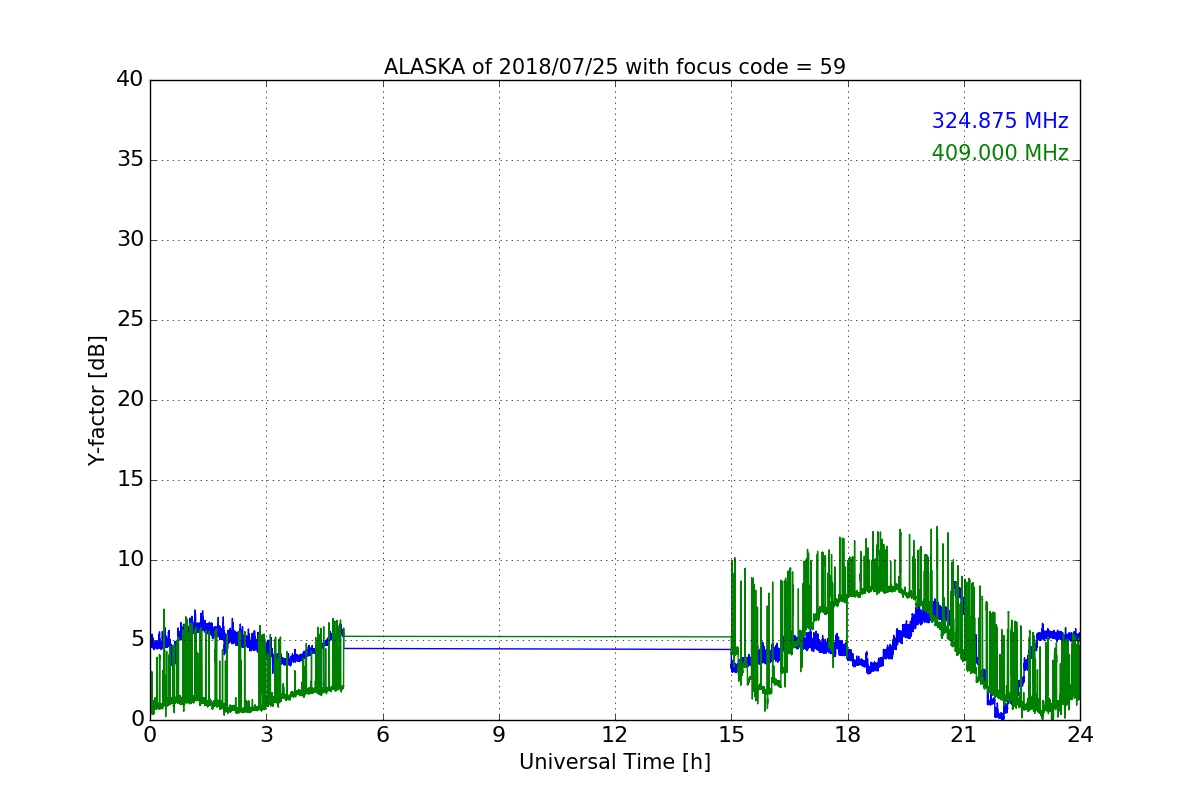The width and height of the screenshot is (1200, 800).
Task: Click the x-axis tick label 9
Action: point(499,735)
